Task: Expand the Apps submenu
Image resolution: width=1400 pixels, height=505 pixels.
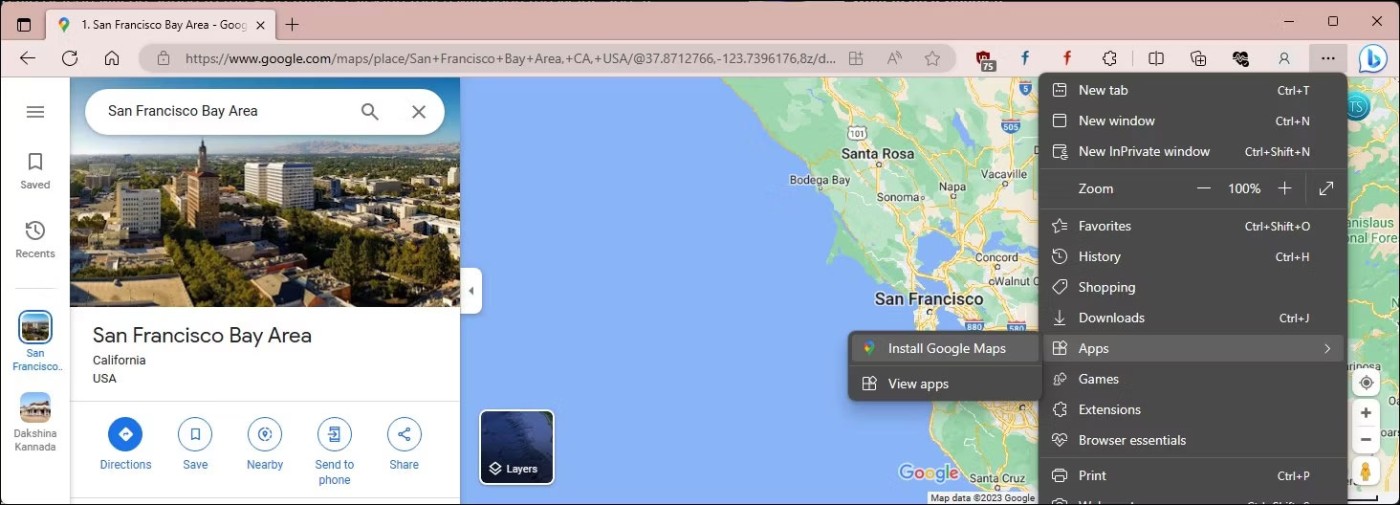Action: (x=1192, y=348)
